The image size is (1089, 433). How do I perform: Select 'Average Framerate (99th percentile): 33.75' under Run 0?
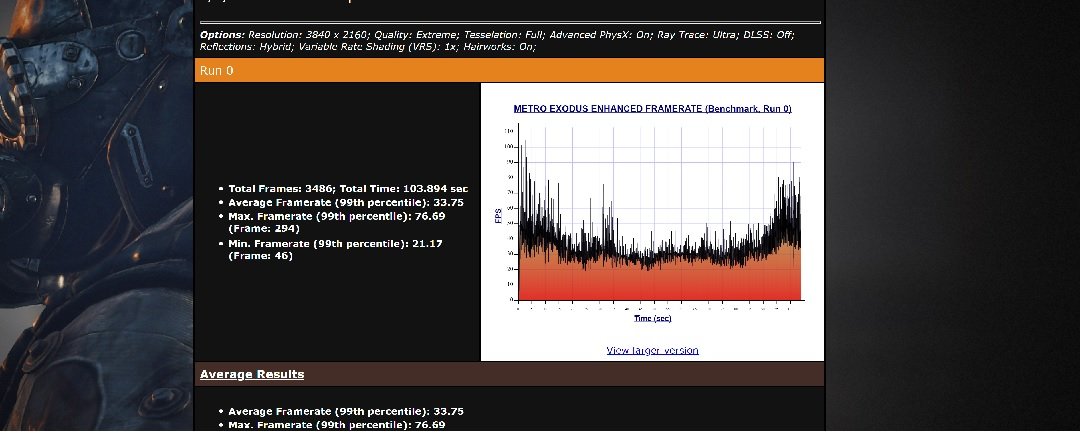coord(346,202)
